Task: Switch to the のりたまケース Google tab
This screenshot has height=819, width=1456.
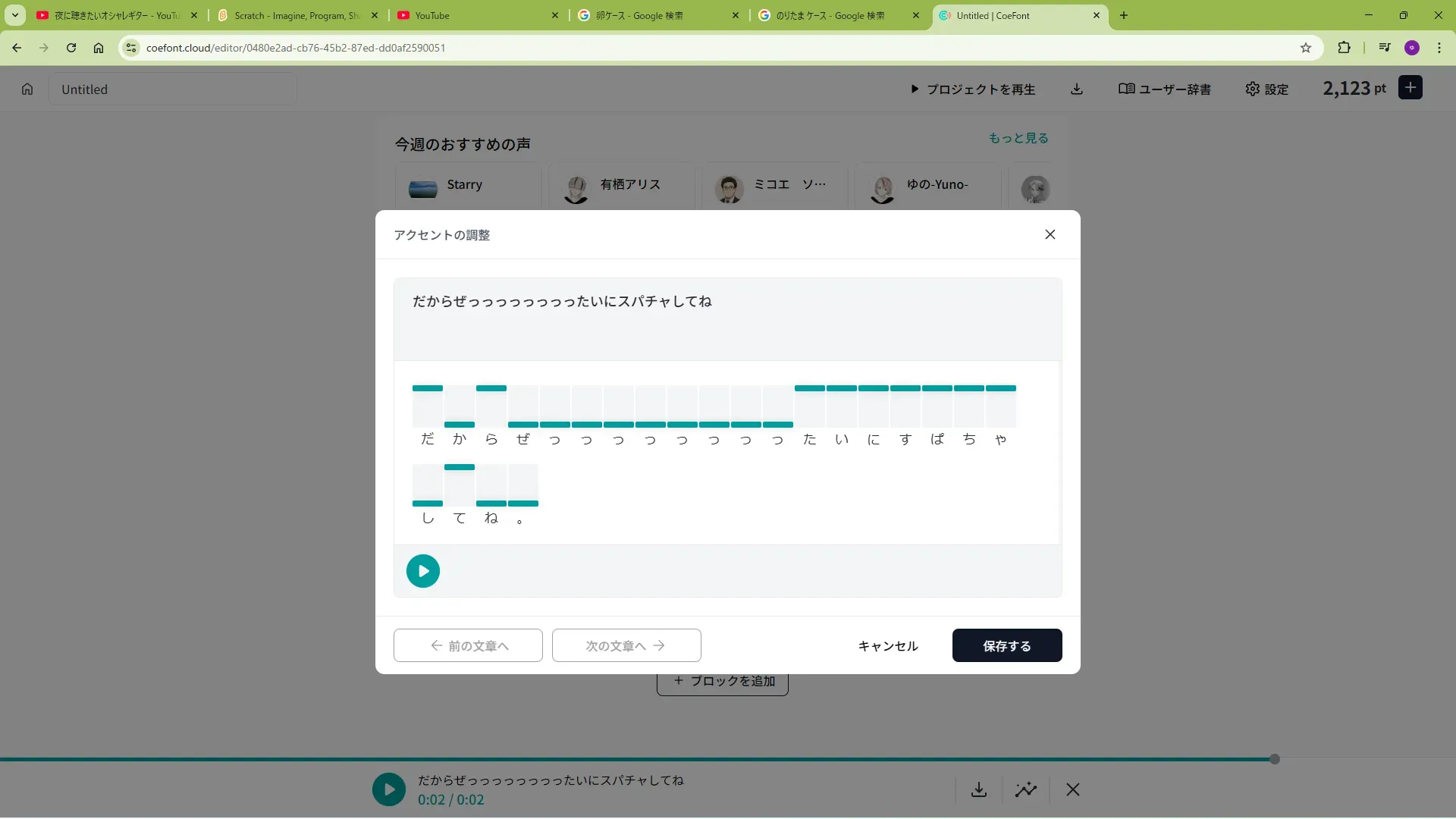Action: coord(830,15)
